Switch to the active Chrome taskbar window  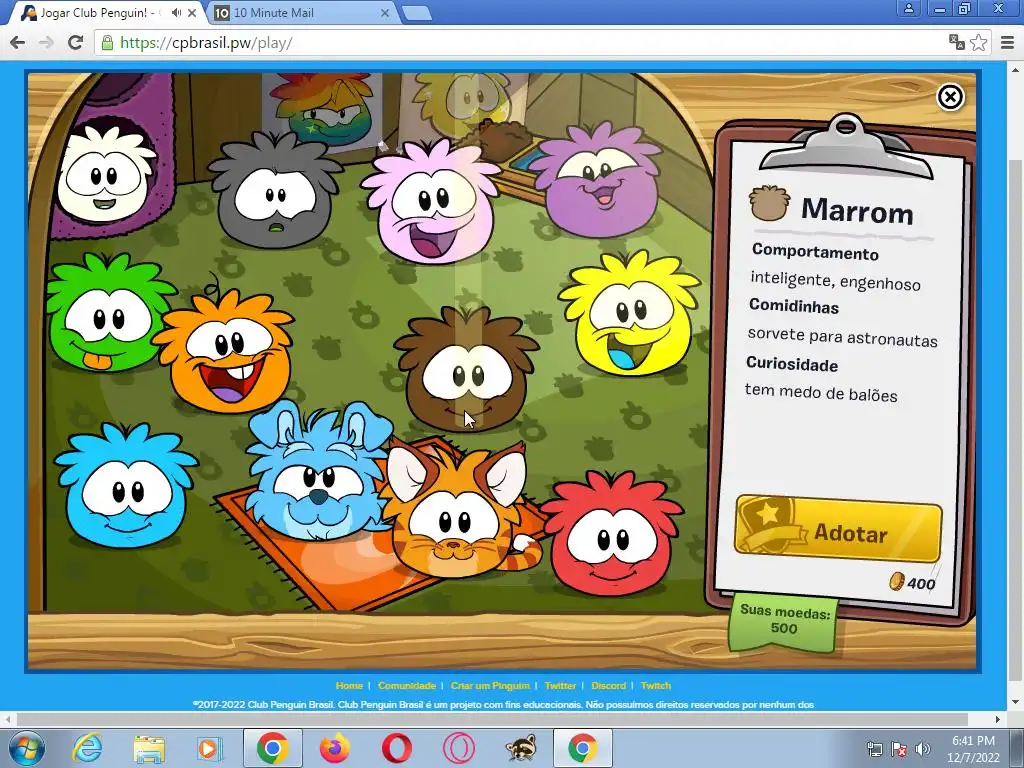click(583, 748)
